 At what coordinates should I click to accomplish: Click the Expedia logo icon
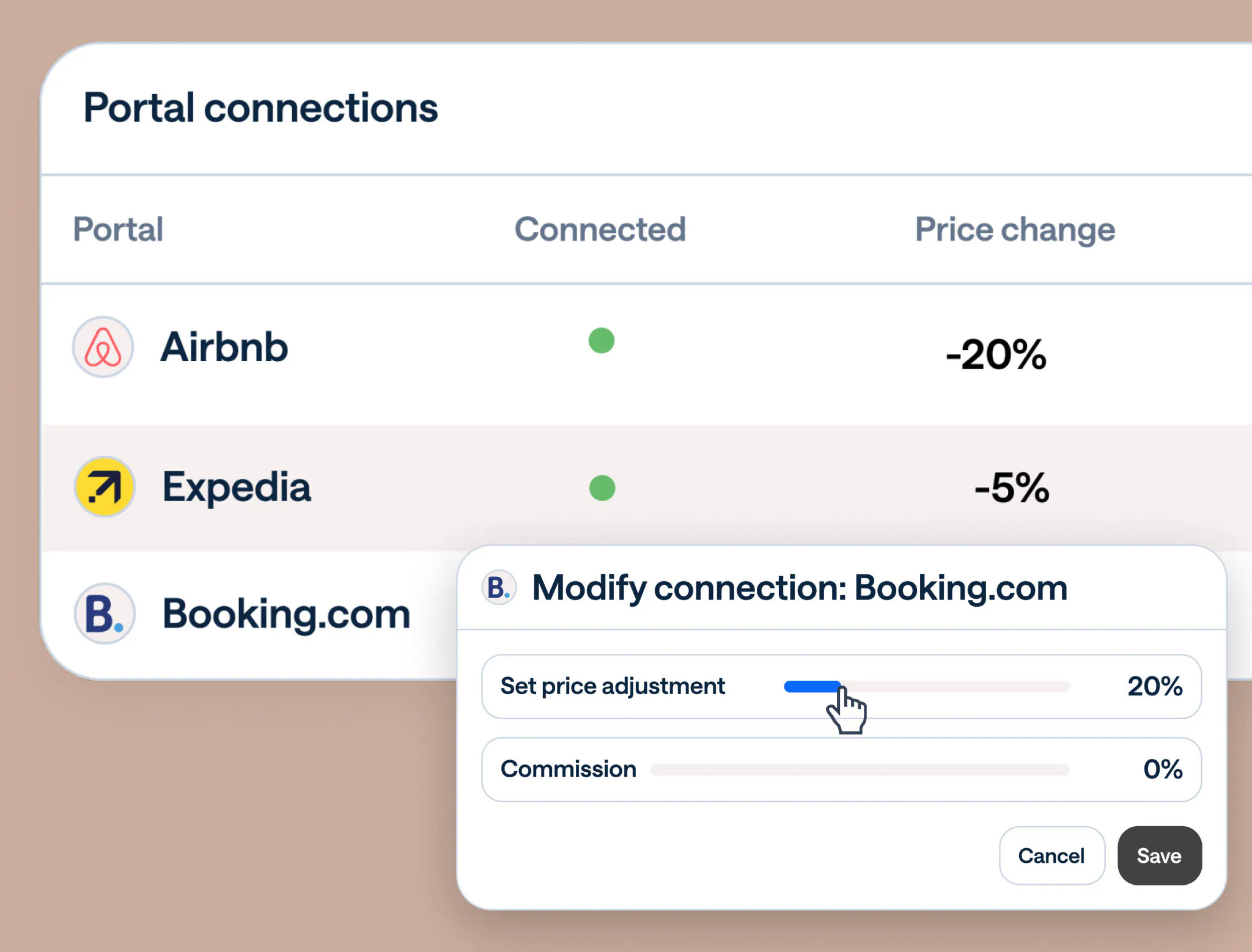pos(105,487)
